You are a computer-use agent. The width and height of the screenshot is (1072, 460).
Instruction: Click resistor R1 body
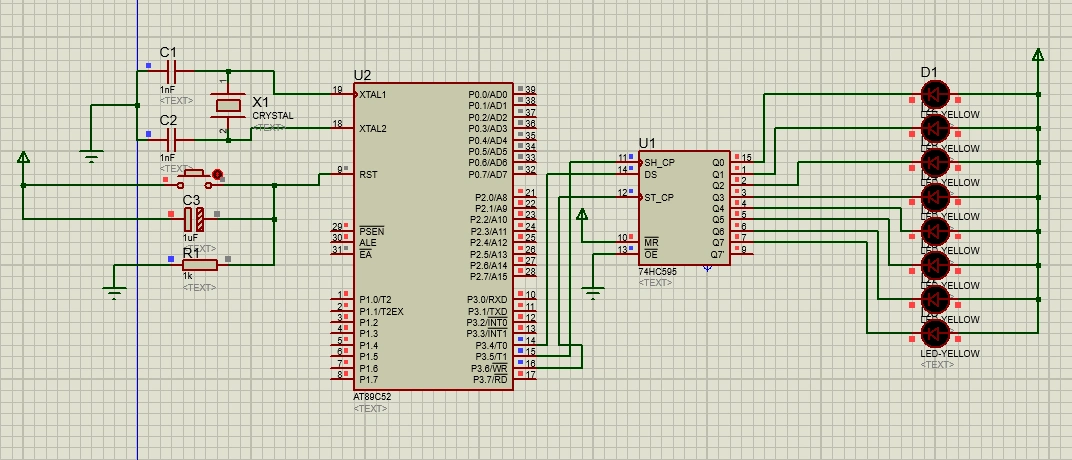click(x=199, y=264)
